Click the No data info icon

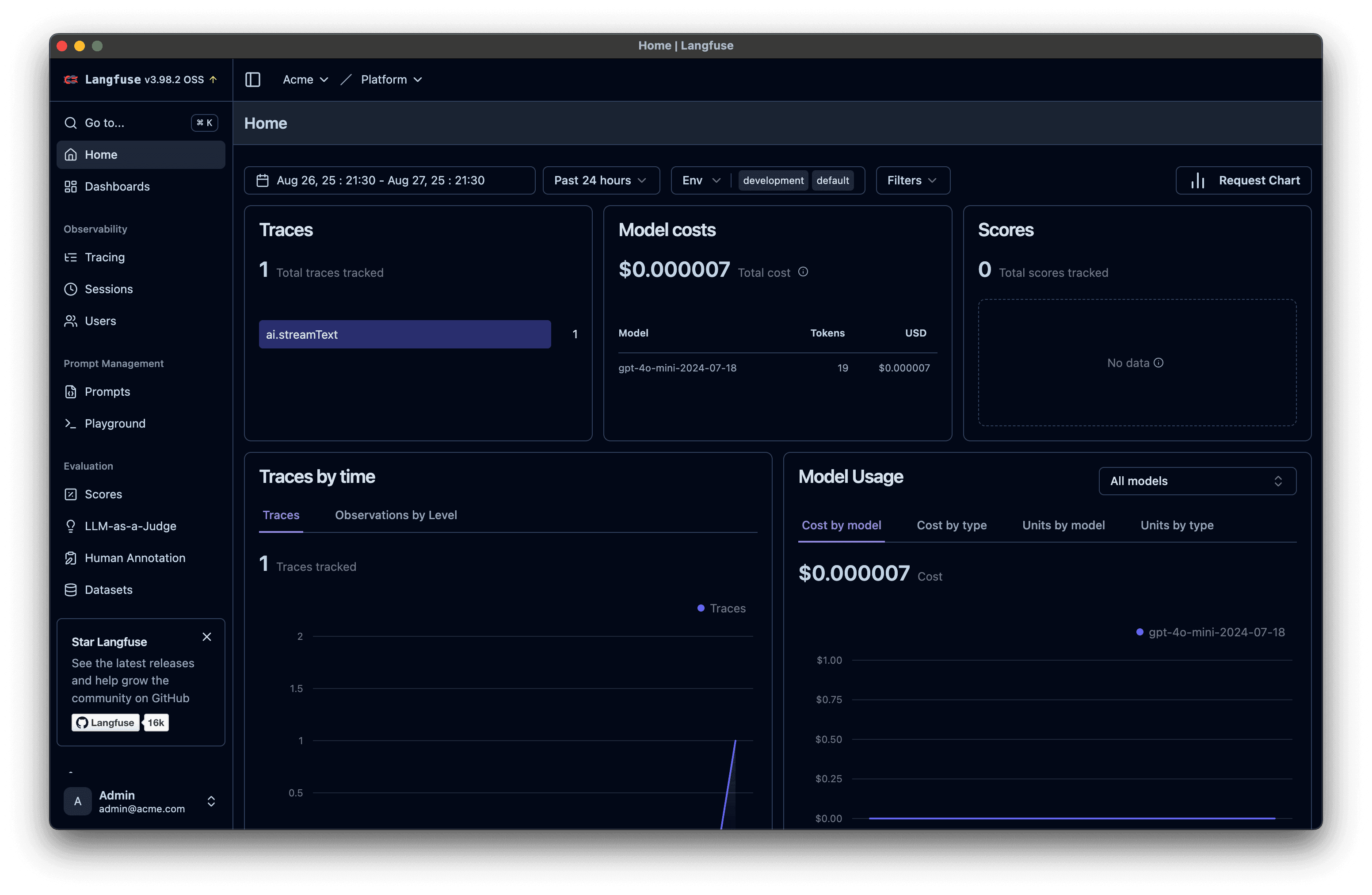click(x=1159, y=363)
